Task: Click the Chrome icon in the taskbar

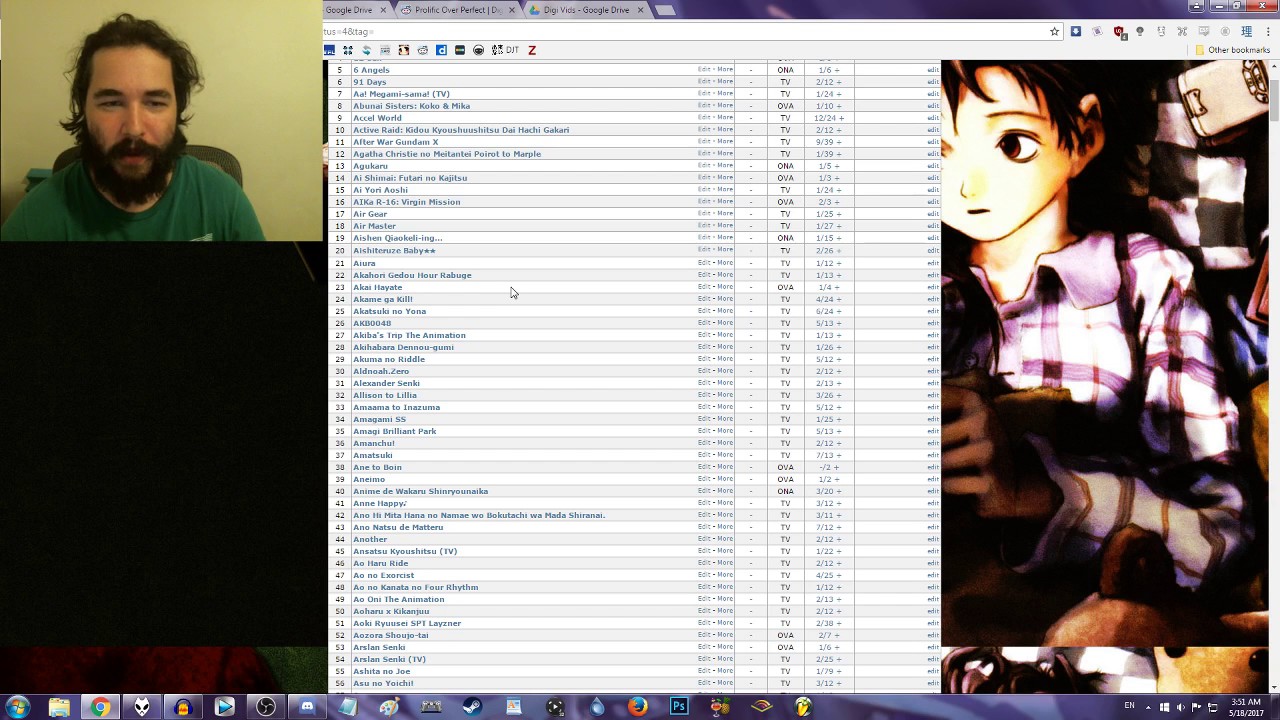Action: point(100,707)
